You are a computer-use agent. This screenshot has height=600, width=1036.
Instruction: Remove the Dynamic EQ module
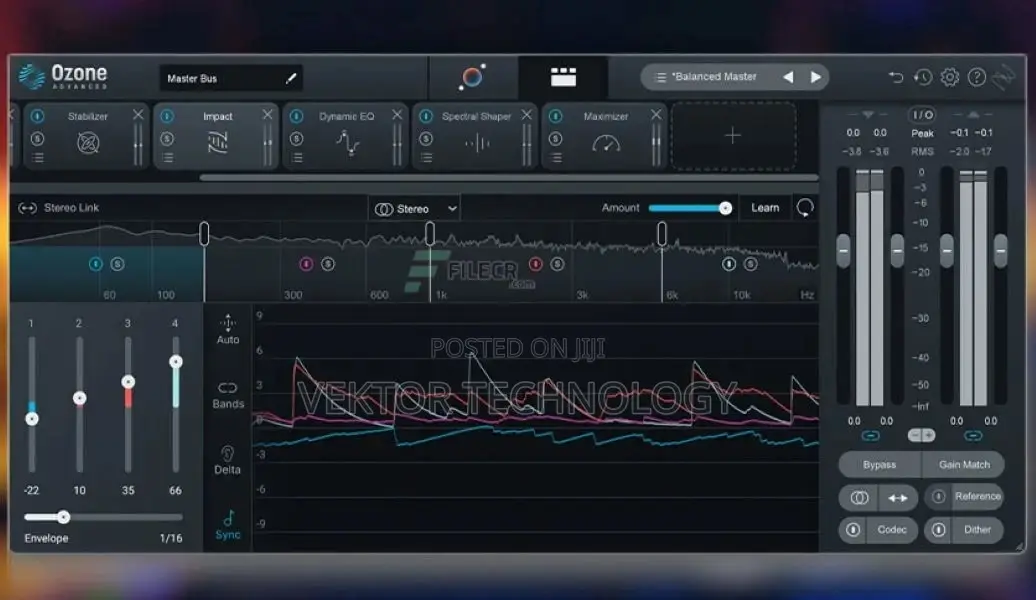pos(396,115)
